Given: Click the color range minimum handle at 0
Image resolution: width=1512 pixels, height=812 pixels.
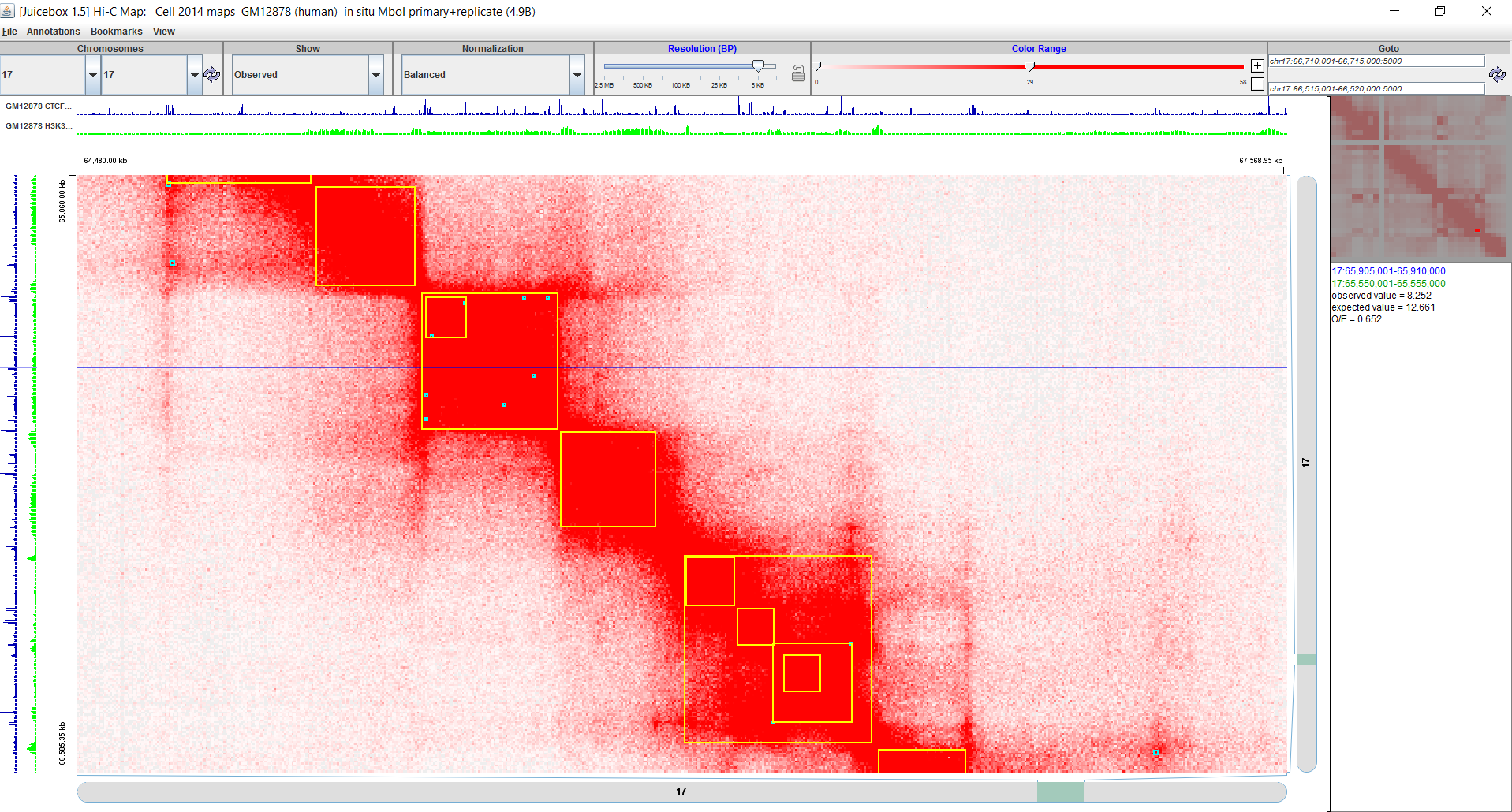Looking at the screenshot, I should point(818,67).
